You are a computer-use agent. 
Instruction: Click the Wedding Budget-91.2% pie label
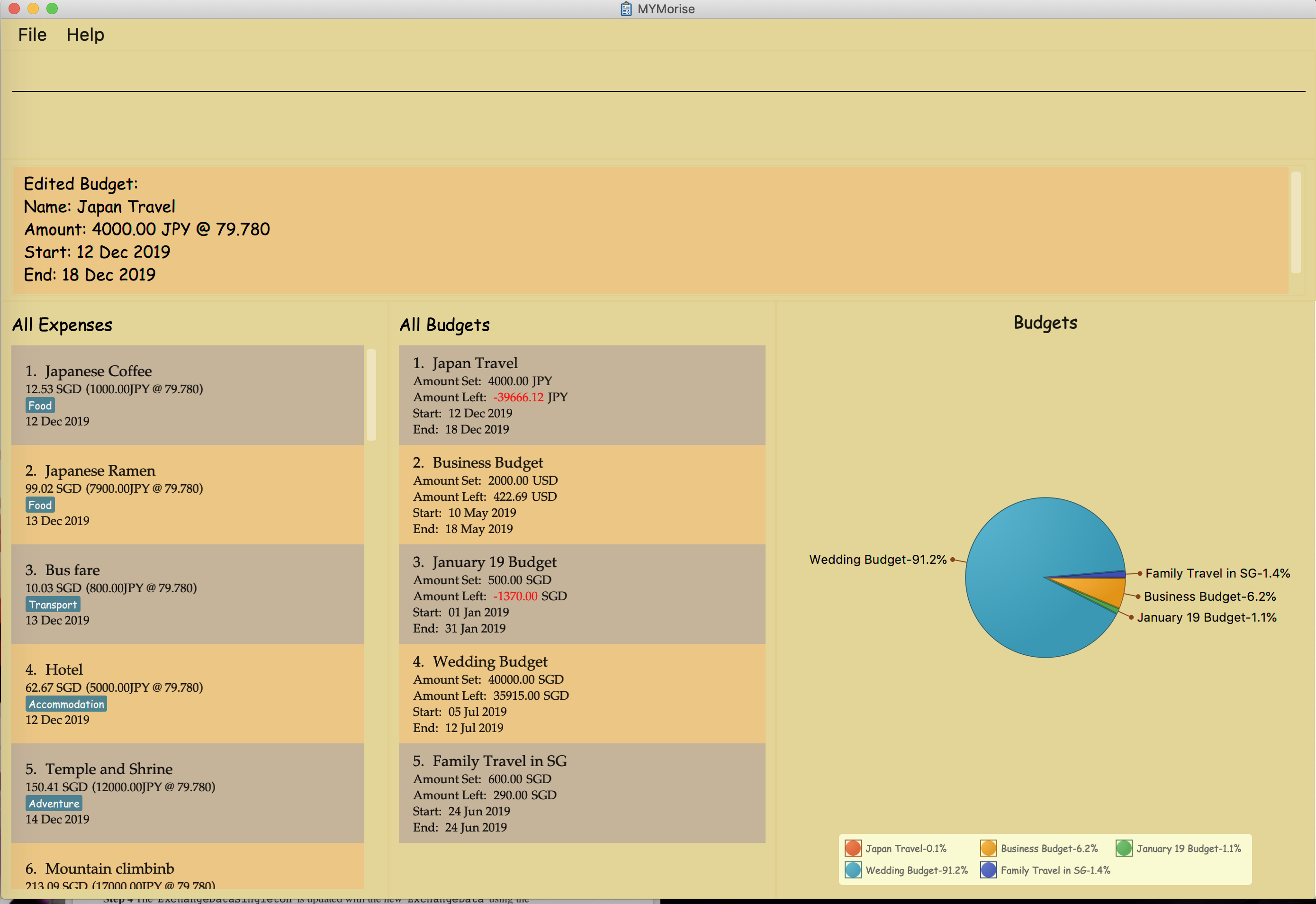point(878,560)
